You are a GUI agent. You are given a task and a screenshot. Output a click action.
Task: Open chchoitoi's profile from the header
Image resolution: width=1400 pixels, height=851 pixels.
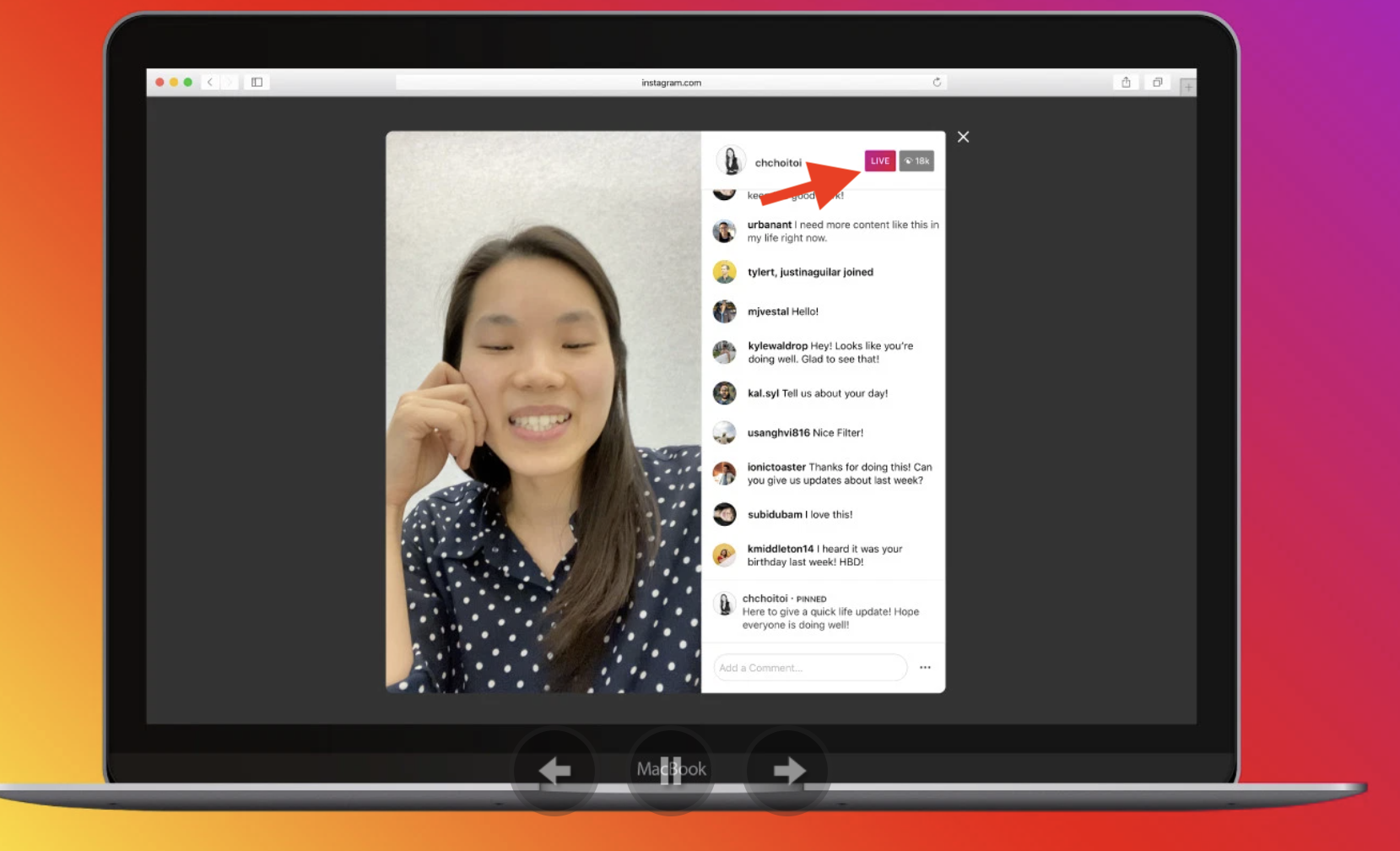(778, 162)
